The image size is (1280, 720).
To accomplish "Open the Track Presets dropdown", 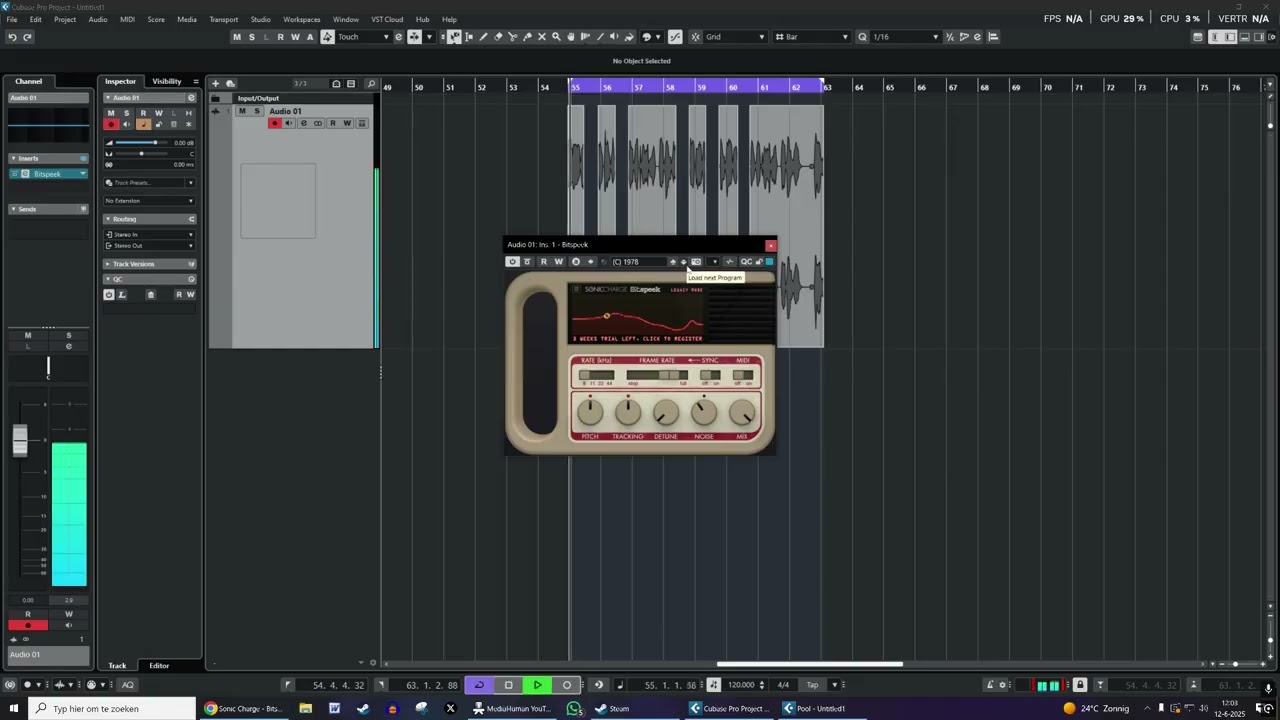I will click(150, 183).
